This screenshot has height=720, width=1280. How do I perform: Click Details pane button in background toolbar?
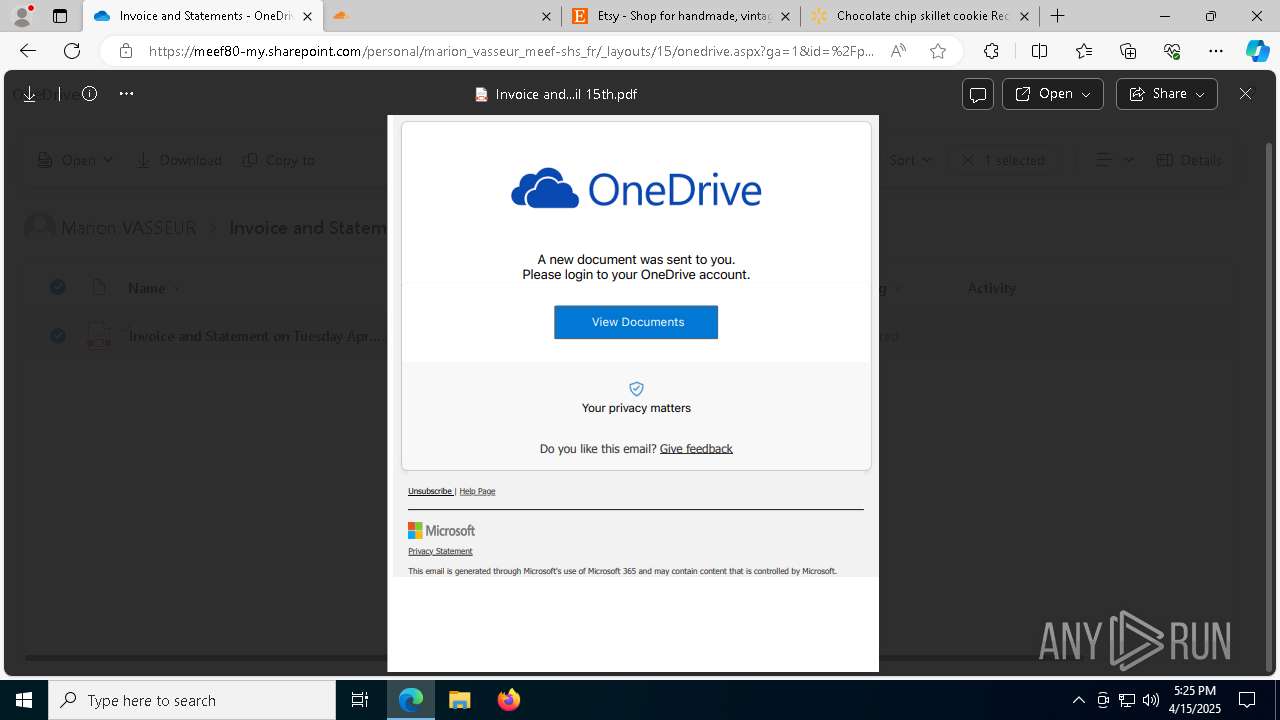1189,160
